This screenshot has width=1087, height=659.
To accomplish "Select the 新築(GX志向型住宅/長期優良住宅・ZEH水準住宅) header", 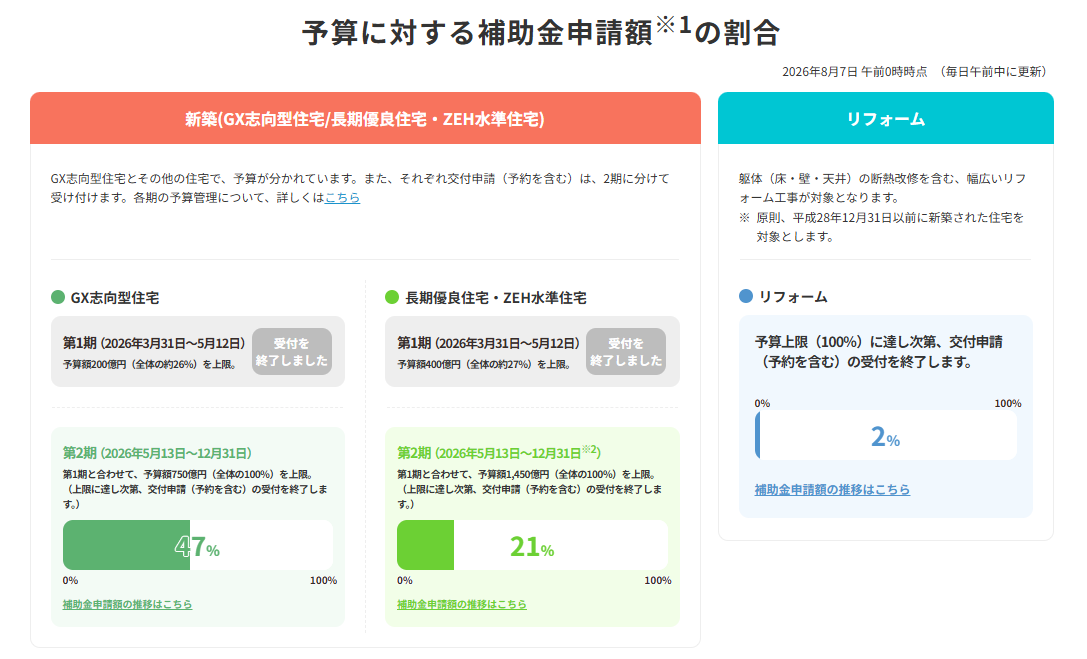I will click(365, 118).
